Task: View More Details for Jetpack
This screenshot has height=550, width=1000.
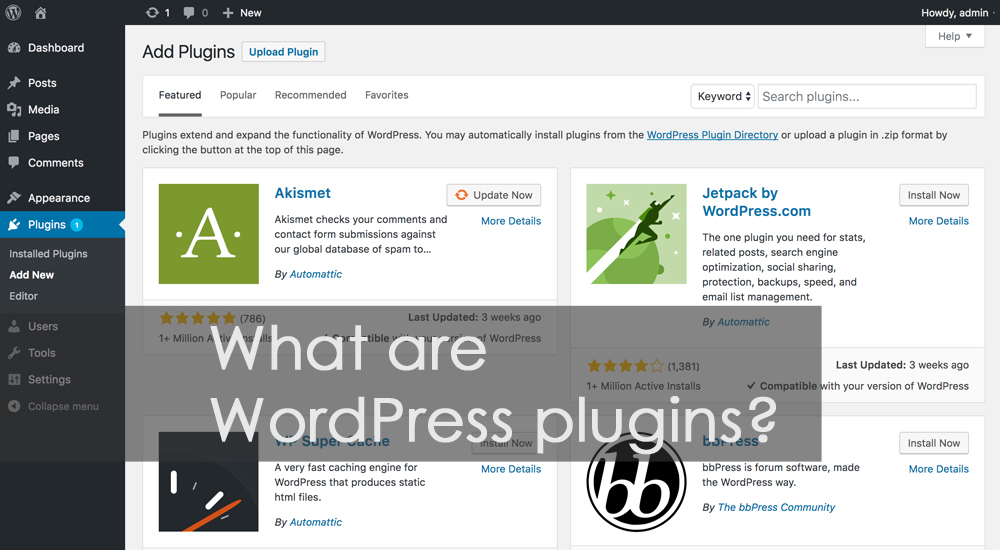Action: (x=939, y=221)
